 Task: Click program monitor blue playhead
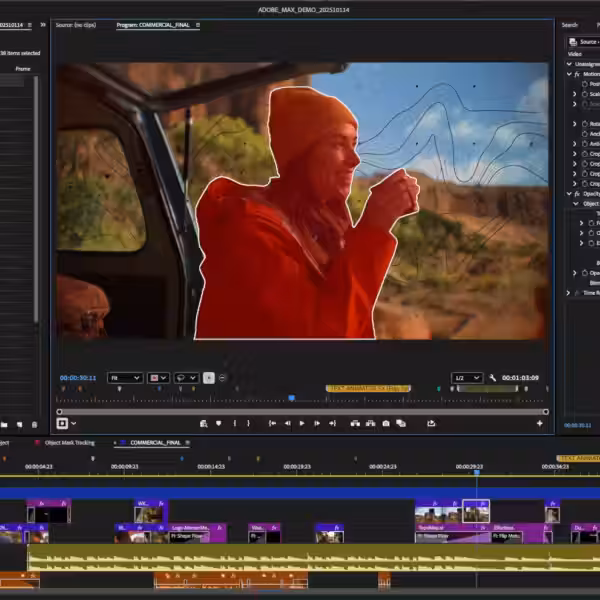[x=292, y=398]
